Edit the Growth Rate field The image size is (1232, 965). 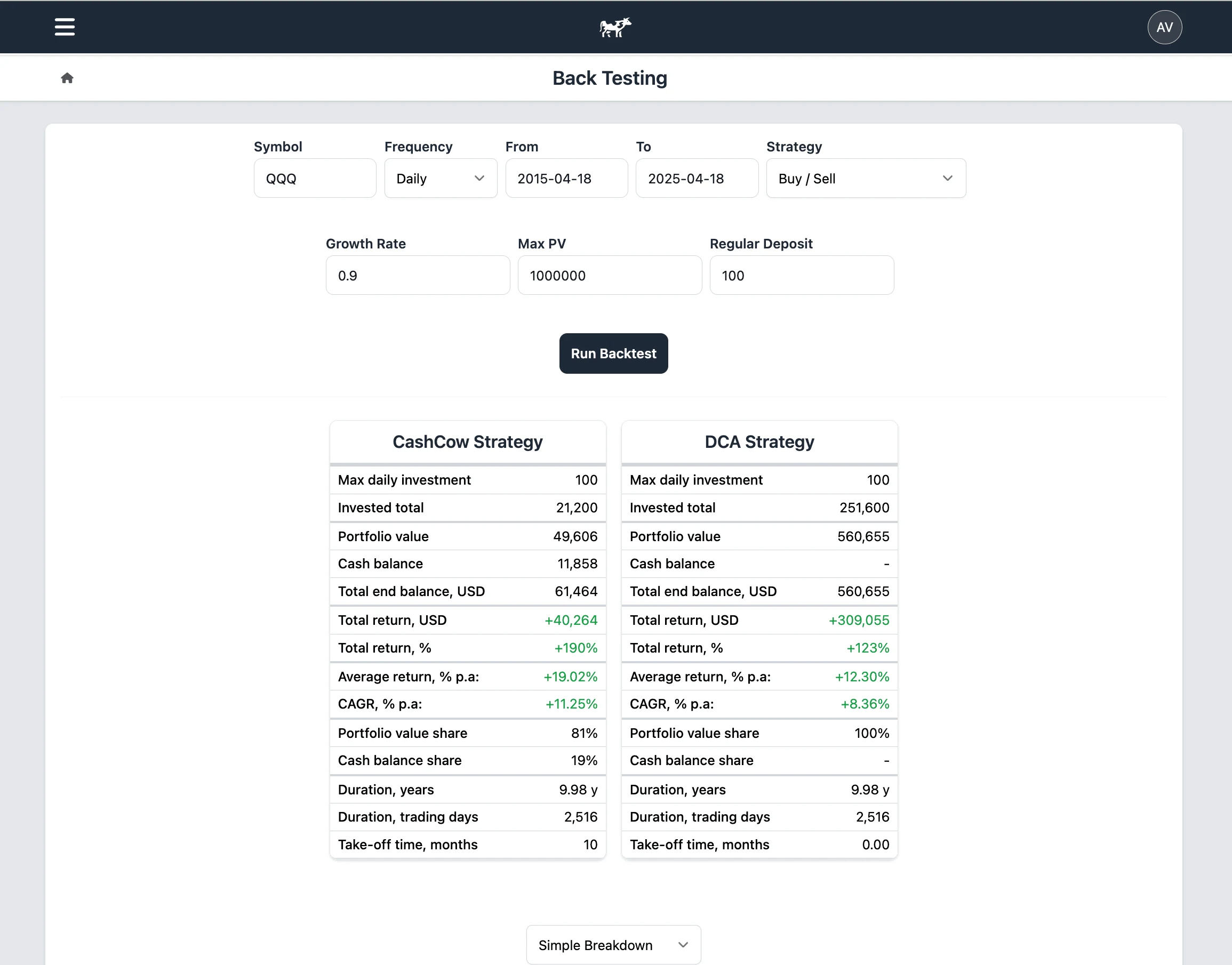418,276
